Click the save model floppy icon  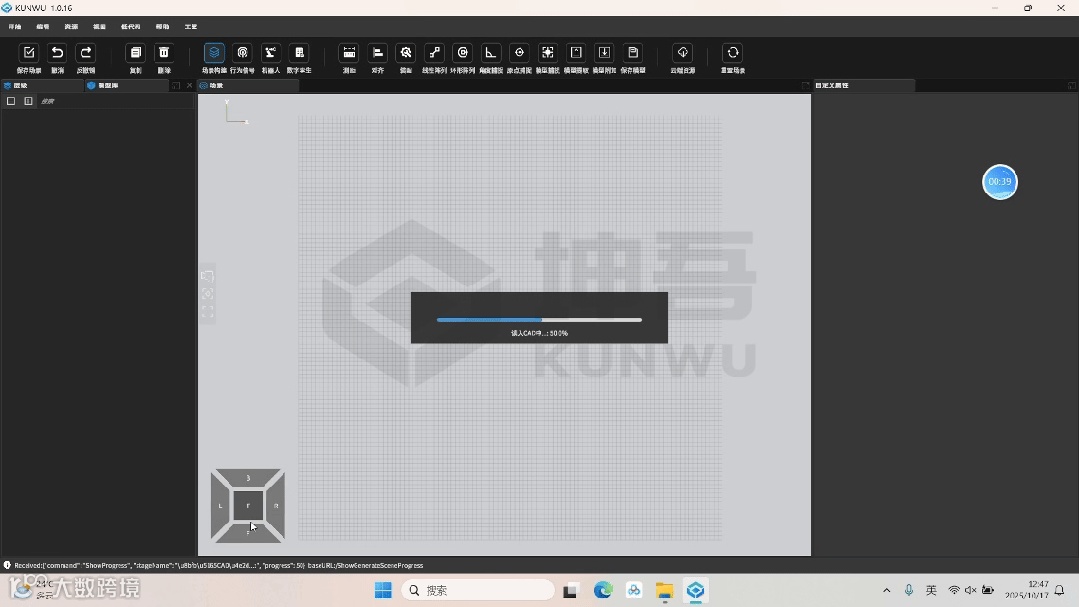(633, 53)
